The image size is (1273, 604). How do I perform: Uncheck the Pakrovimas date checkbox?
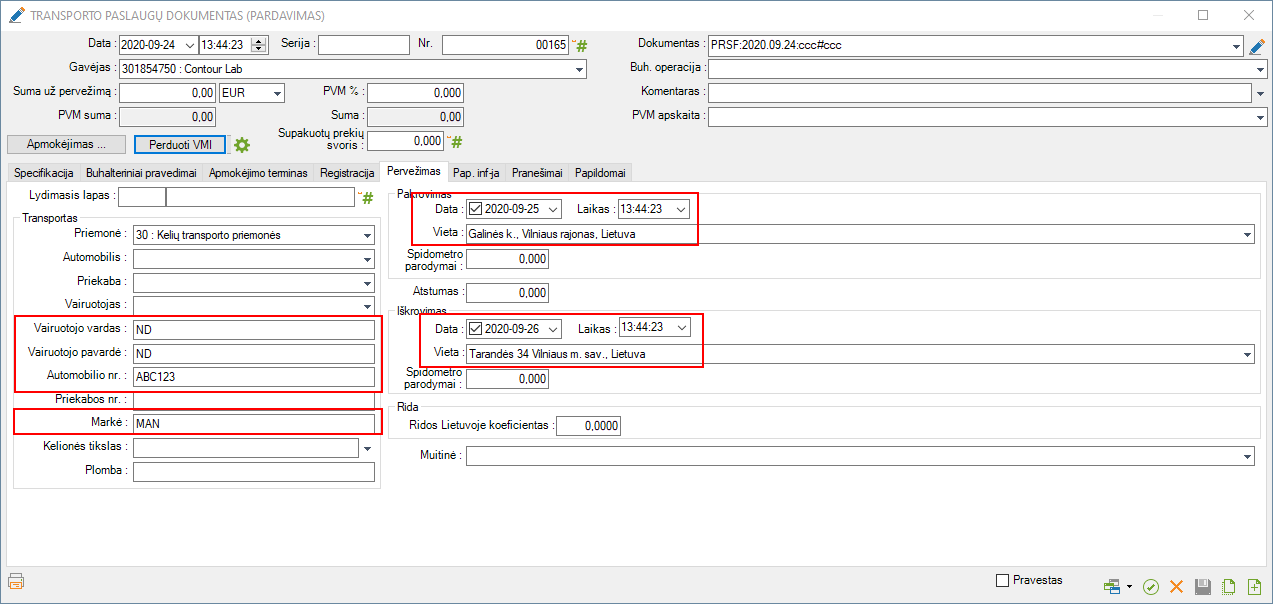475,210
